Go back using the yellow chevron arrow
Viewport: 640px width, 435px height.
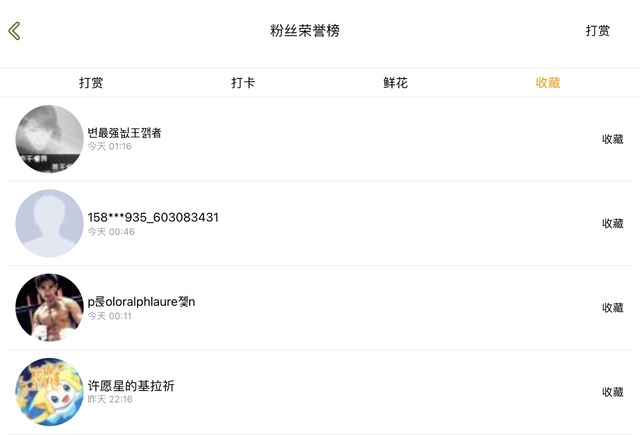(14, 31)
